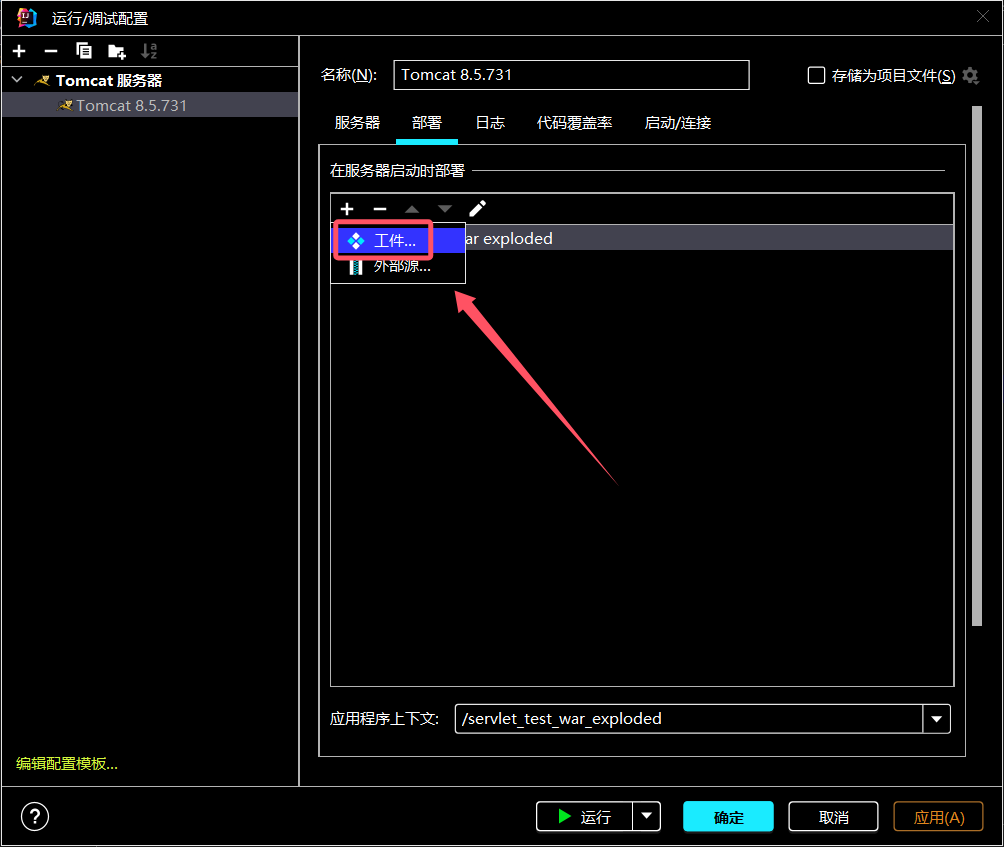Cancel the dialog with 取消

pos(833,816)
